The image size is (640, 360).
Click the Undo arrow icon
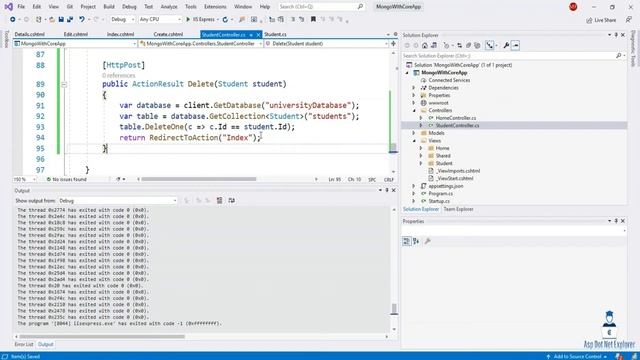click(x=82, y=19)
